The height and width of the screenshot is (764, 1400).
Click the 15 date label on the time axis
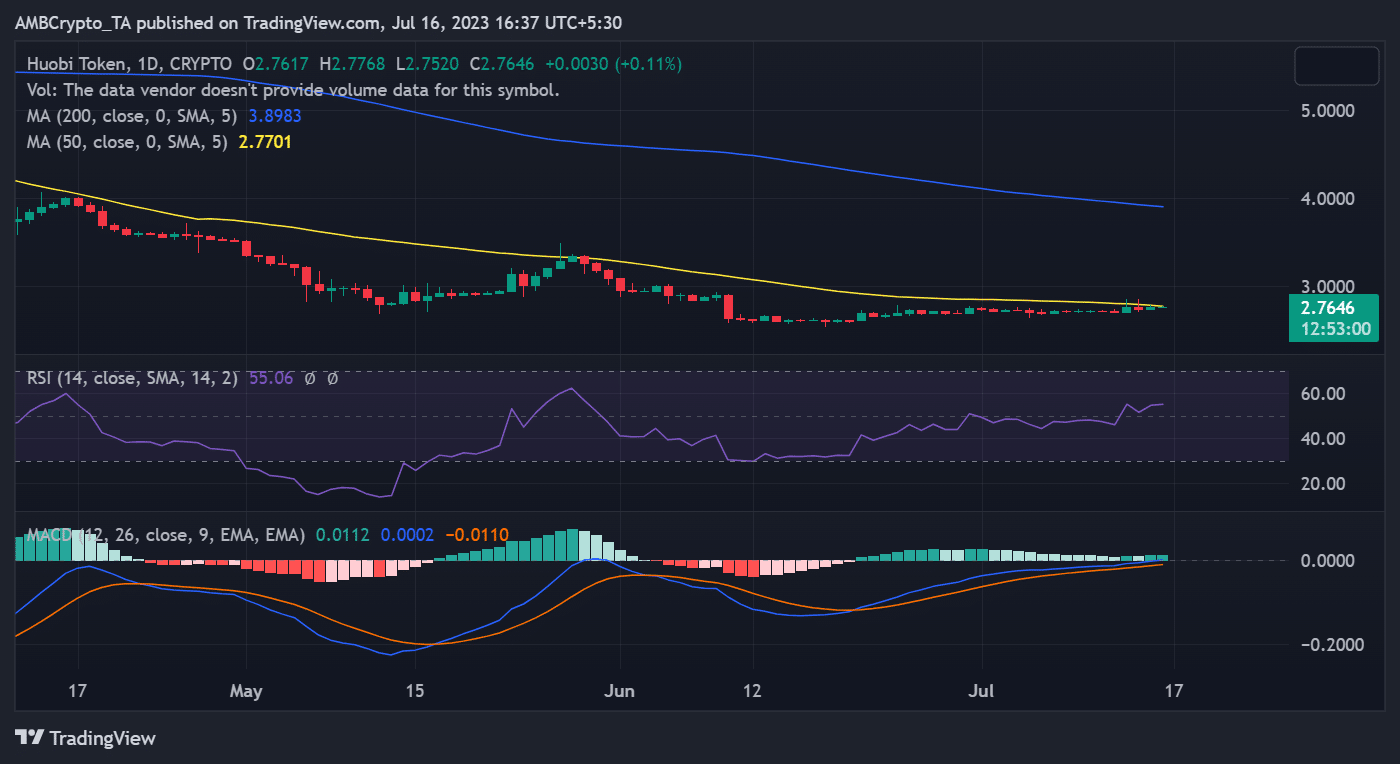pyautogui.click(x=416, y=691)
